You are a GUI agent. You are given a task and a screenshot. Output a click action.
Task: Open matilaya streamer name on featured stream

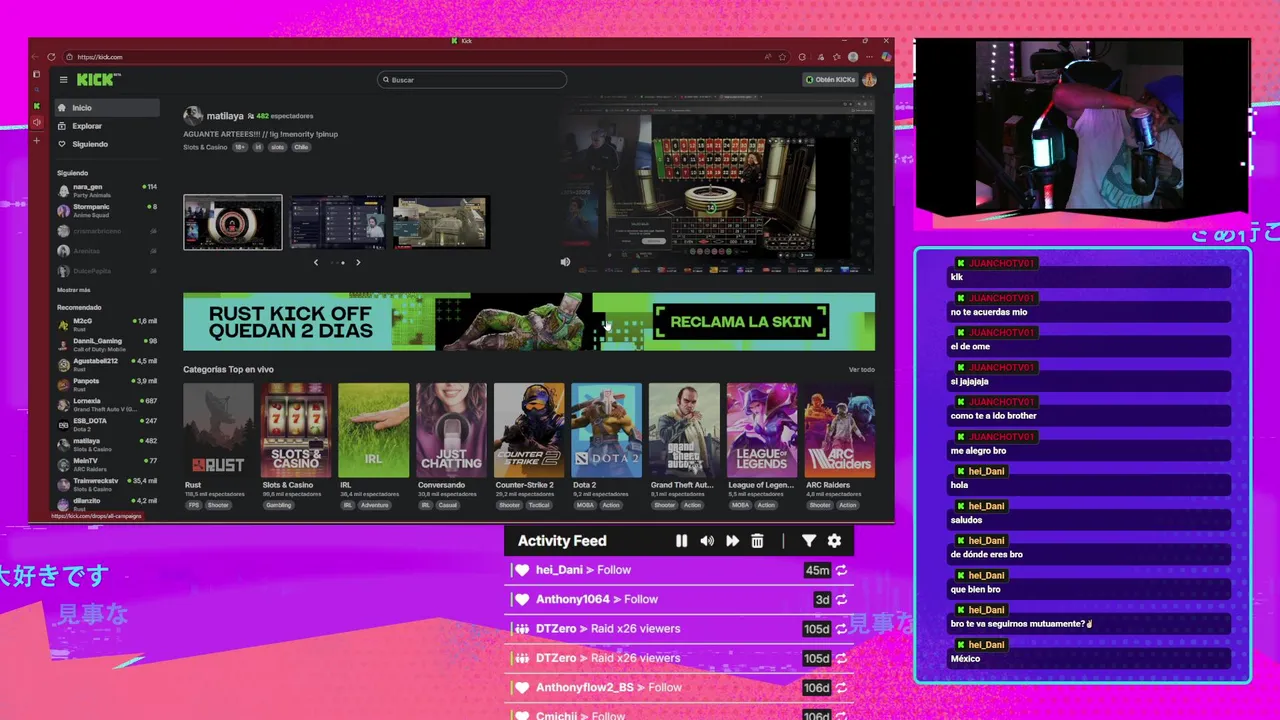pos(225,116)
